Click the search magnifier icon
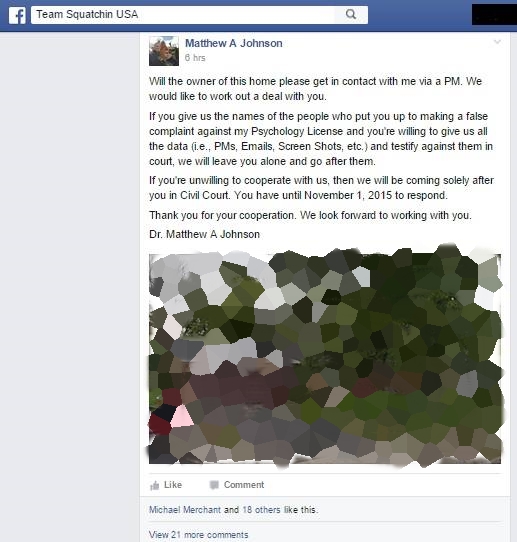 tap(351, 15)
